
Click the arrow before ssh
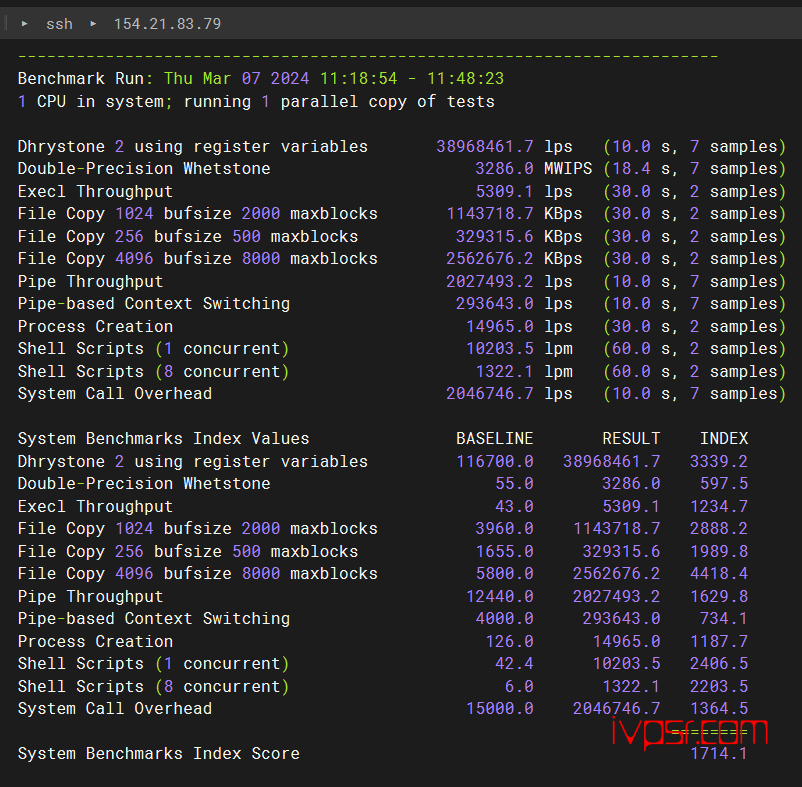tap(24, 24)
